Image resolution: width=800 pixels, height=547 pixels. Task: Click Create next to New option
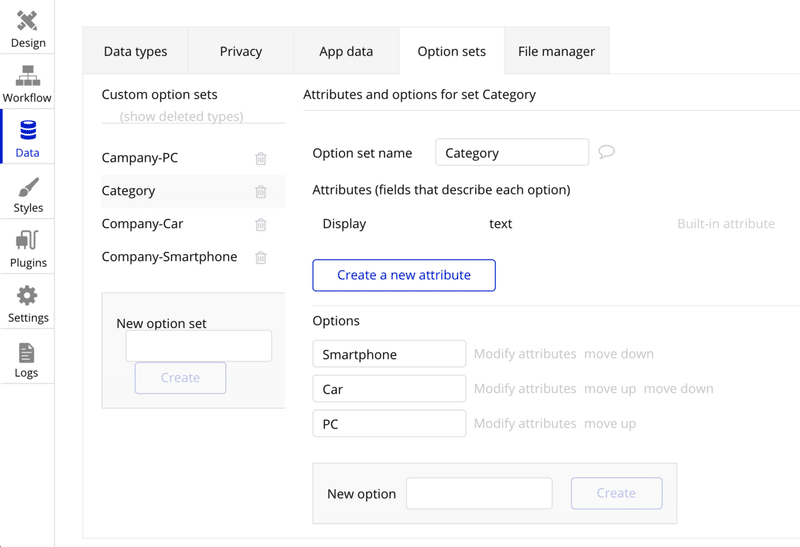pos(616,493)
